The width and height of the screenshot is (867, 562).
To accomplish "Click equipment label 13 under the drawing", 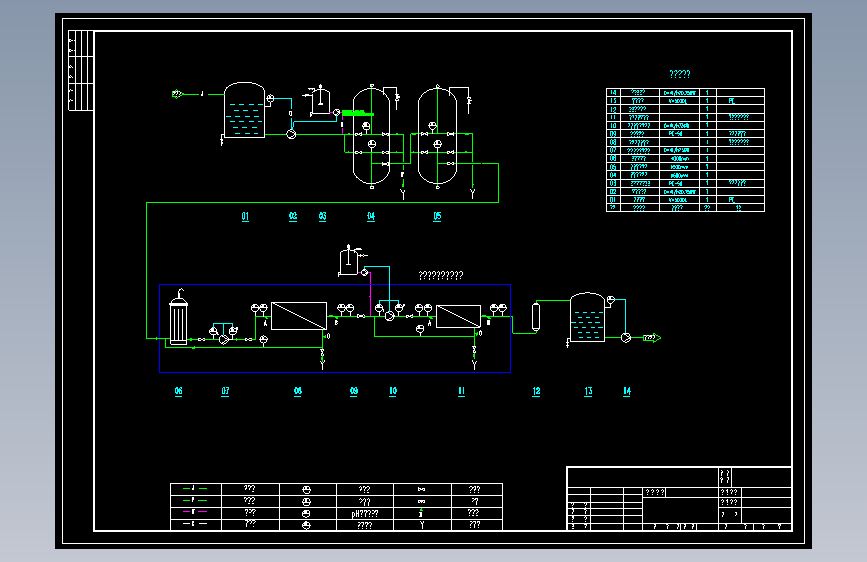I will [588, 391].
